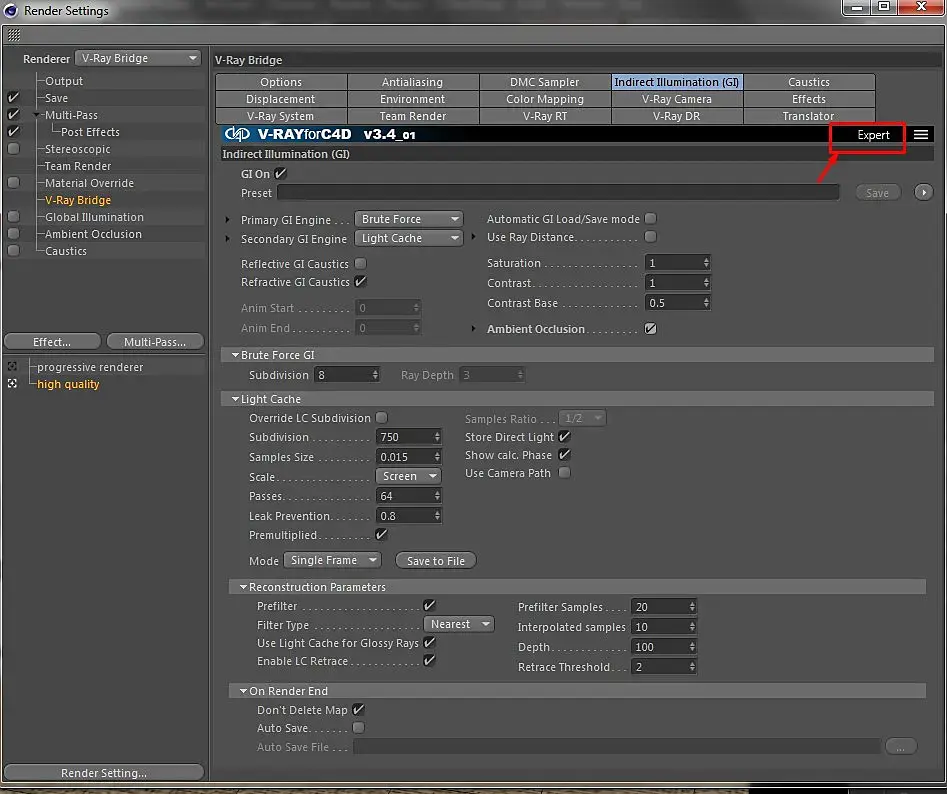This screenshot has width=947, height=794.
Task: Disable Store Direct Light checkbox
Action: pos(564,437)
